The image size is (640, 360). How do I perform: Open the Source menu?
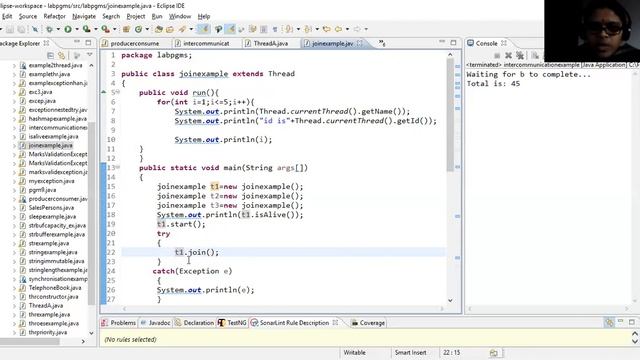[x=28, y=16]
